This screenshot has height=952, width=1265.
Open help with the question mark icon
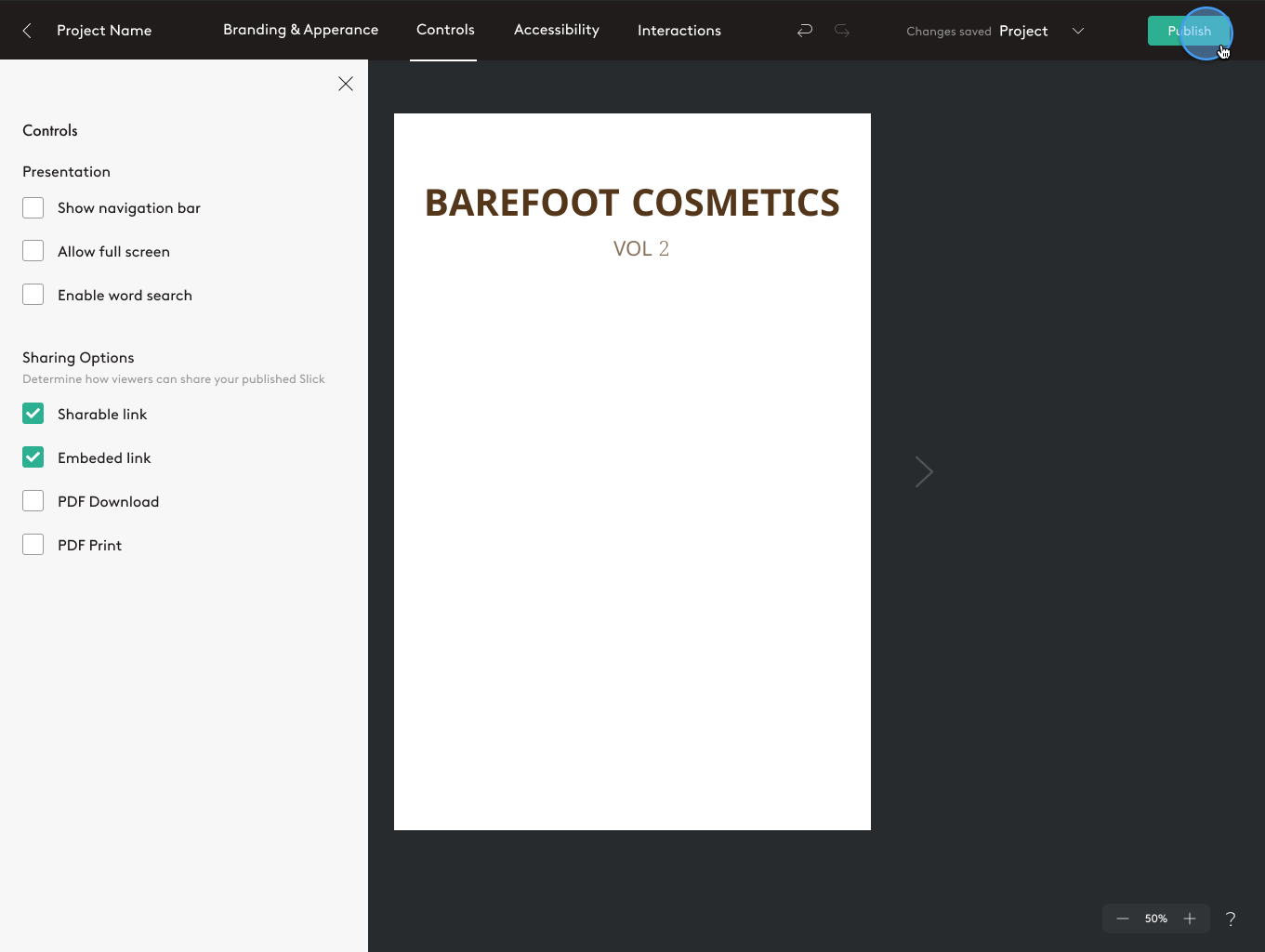(x=1231, y=919)
